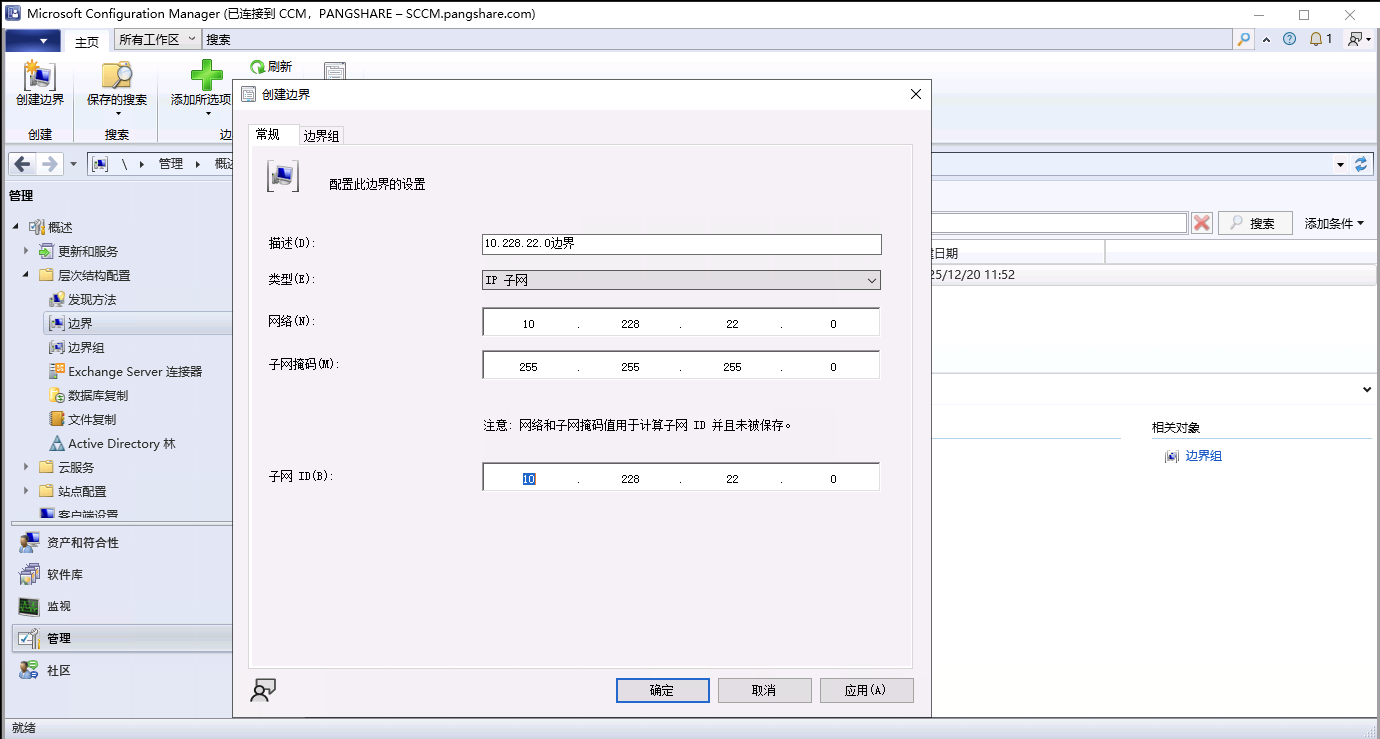Collapse the Overview (概述) tree node
Screen dimensions: 1380x739
click(x=15, y=227)
